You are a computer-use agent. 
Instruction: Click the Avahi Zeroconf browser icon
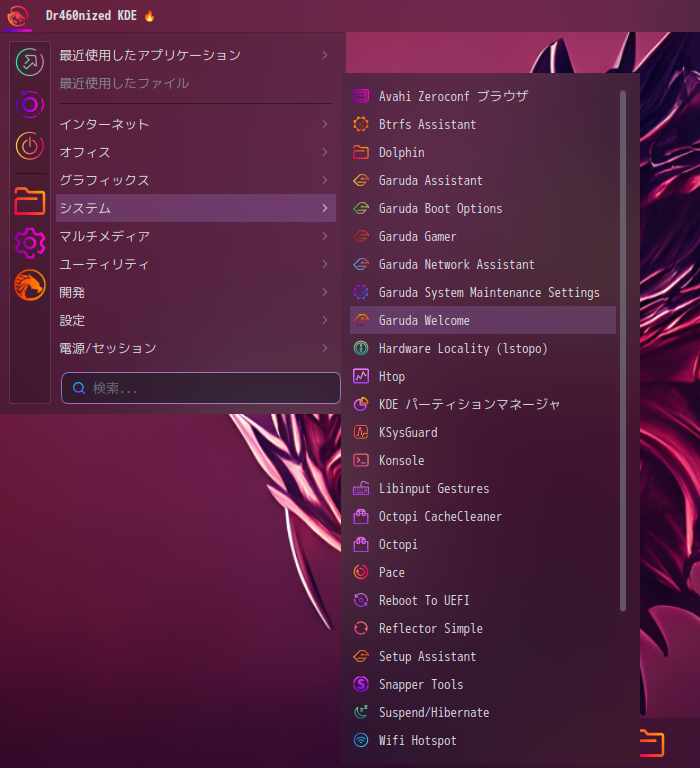click(x=361, y=96)
